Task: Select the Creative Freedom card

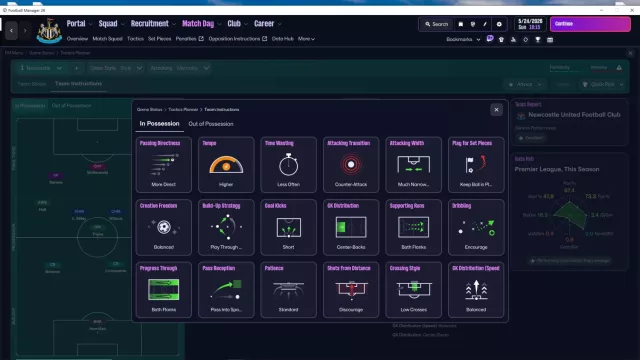Action: pyautogui.click(x=164, y=227)
